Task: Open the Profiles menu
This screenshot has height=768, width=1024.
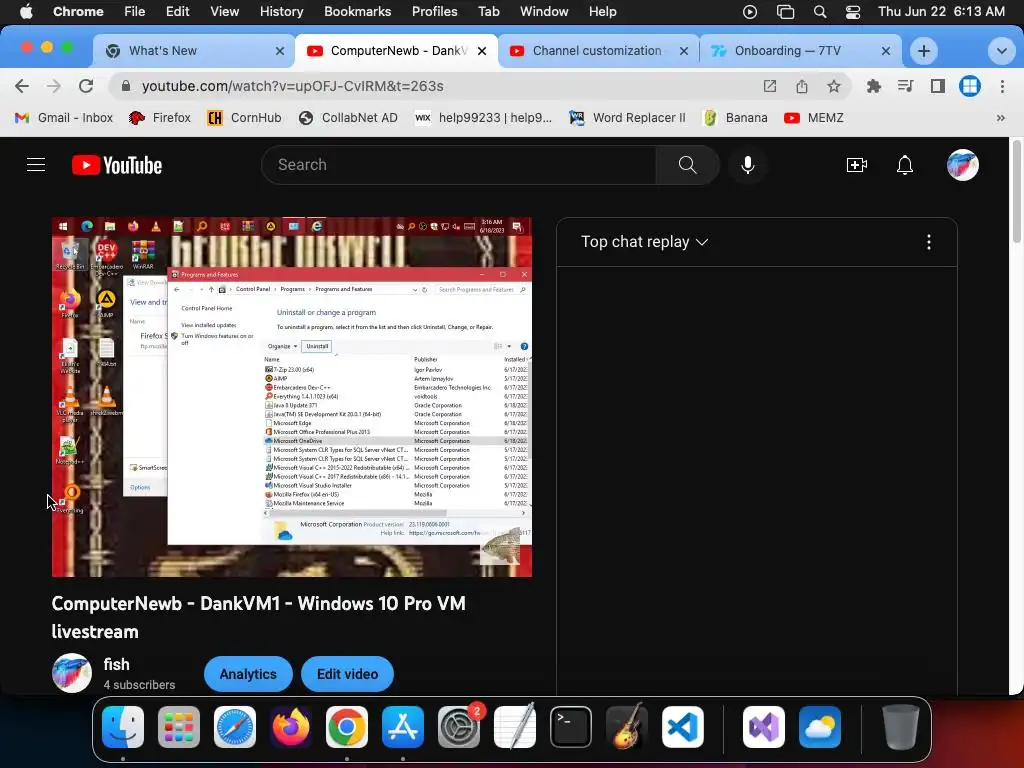Action: (434, 12)
